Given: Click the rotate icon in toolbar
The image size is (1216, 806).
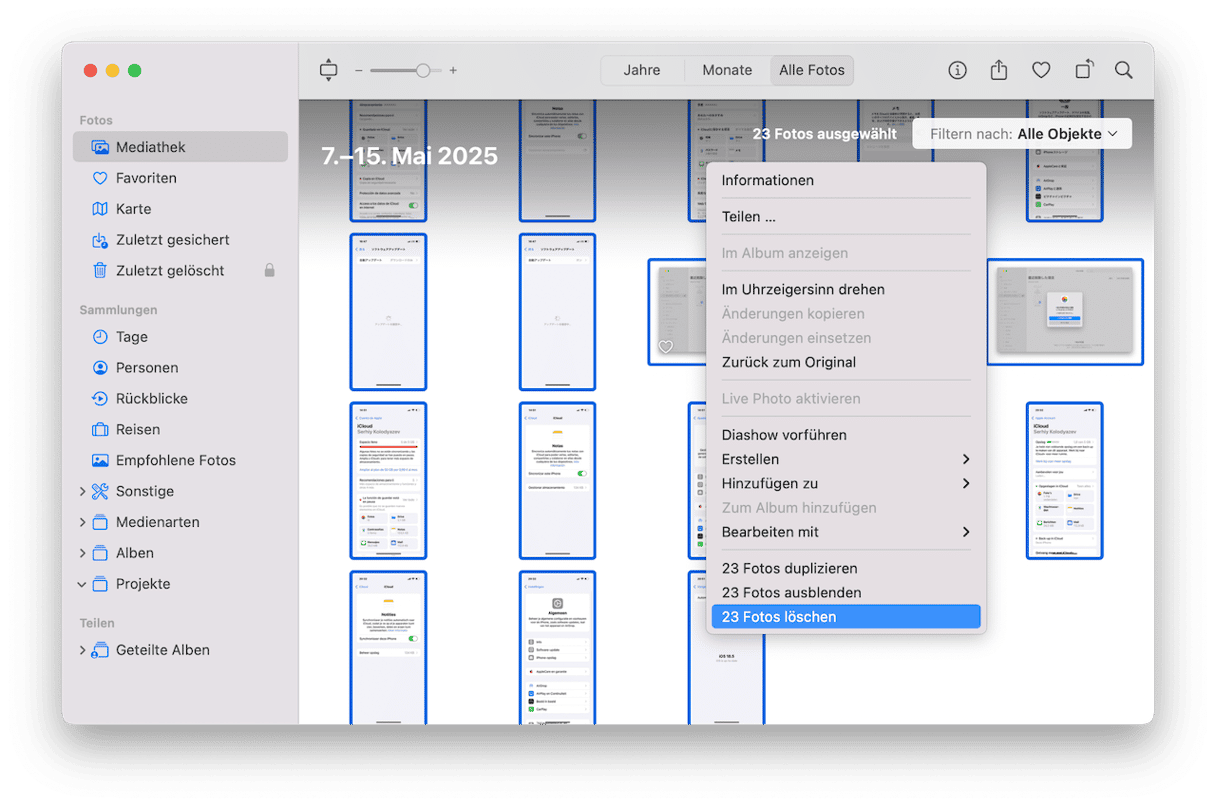Looking at the screenshot, I should [x=1084, y=70].
